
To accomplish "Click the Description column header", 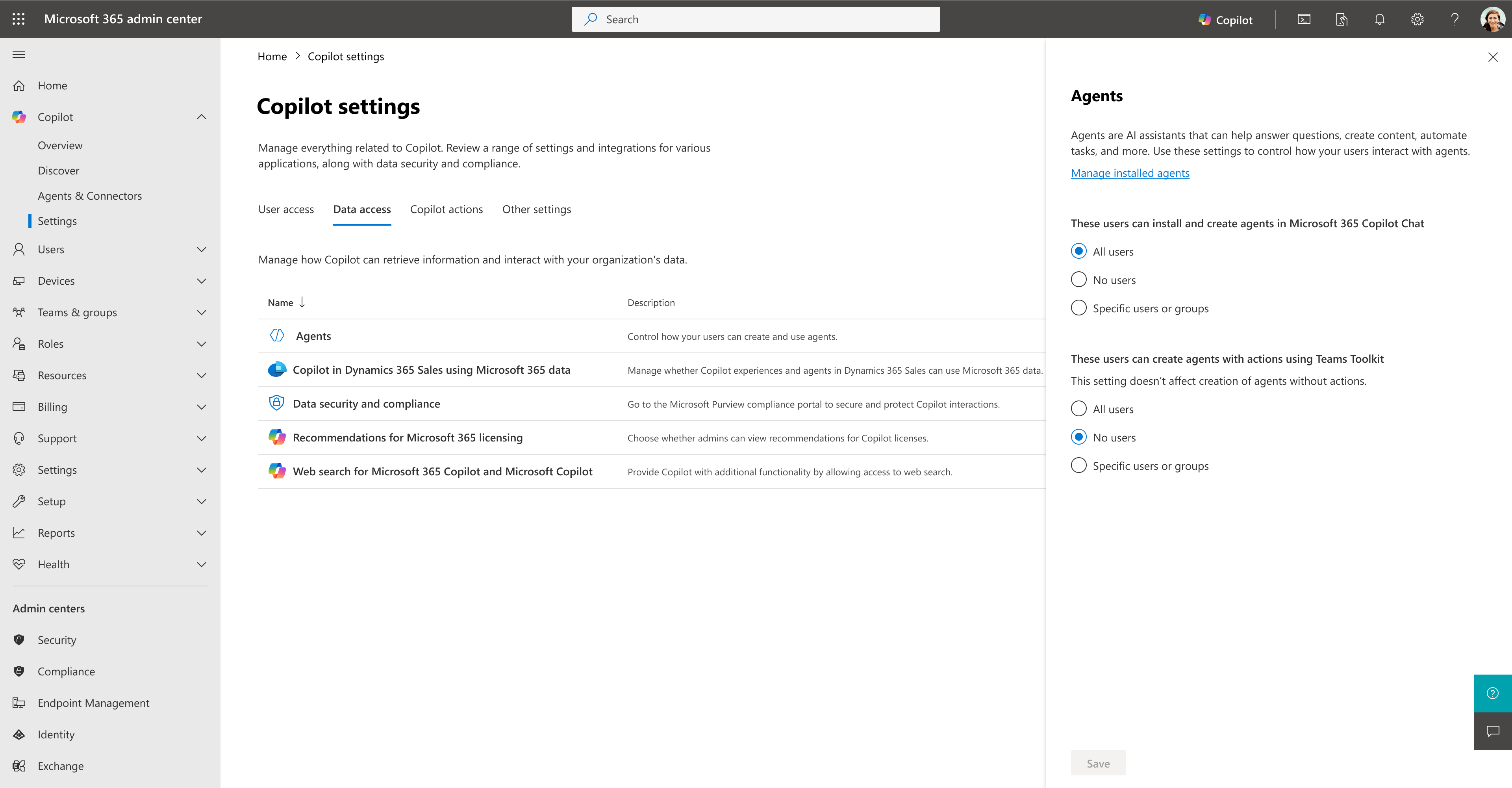I will (x=651, y=303).
